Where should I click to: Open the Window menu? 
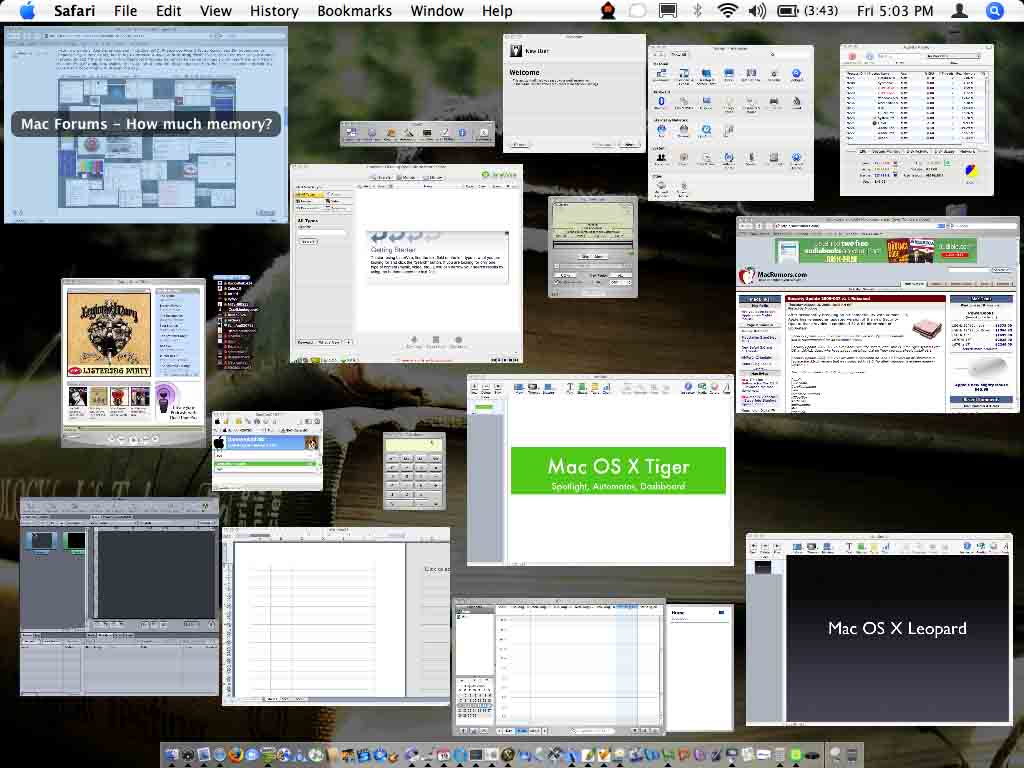coord(437,10)
